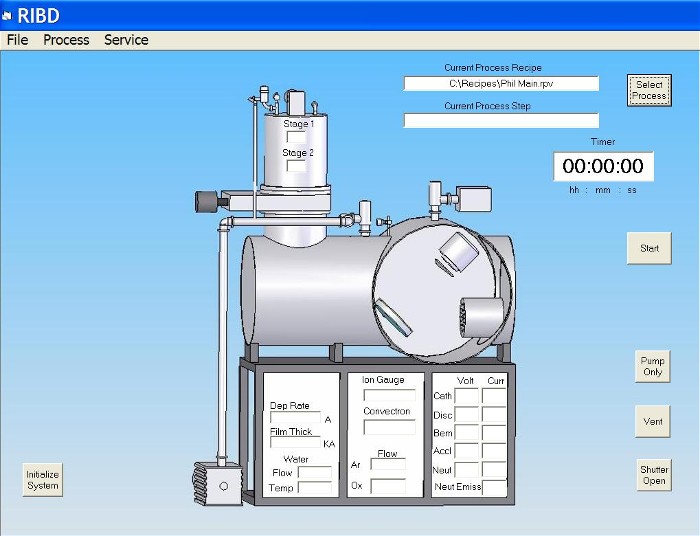Open the Service menu
This screenshot has width=700, height=536.
click(x=126, y=40)
